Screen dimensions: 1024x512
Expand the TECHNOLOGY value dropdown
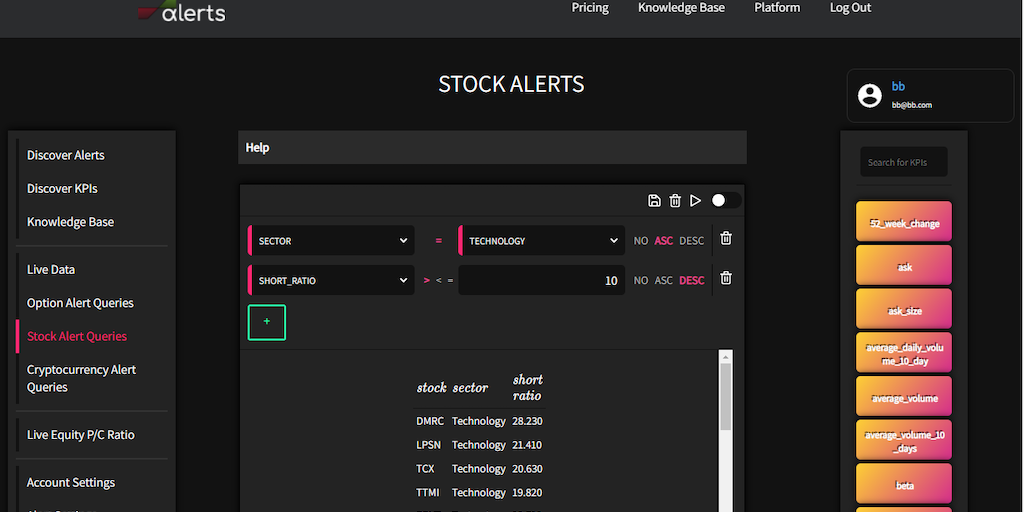(542, 241)
